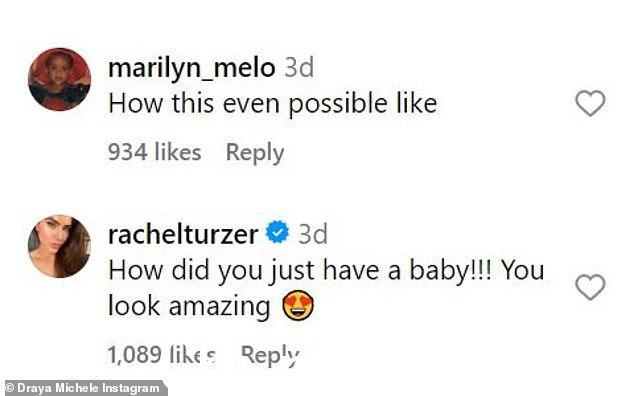The image size is (634, 396).
Task: Visit the rachelturzer username link
Action: 183,234
